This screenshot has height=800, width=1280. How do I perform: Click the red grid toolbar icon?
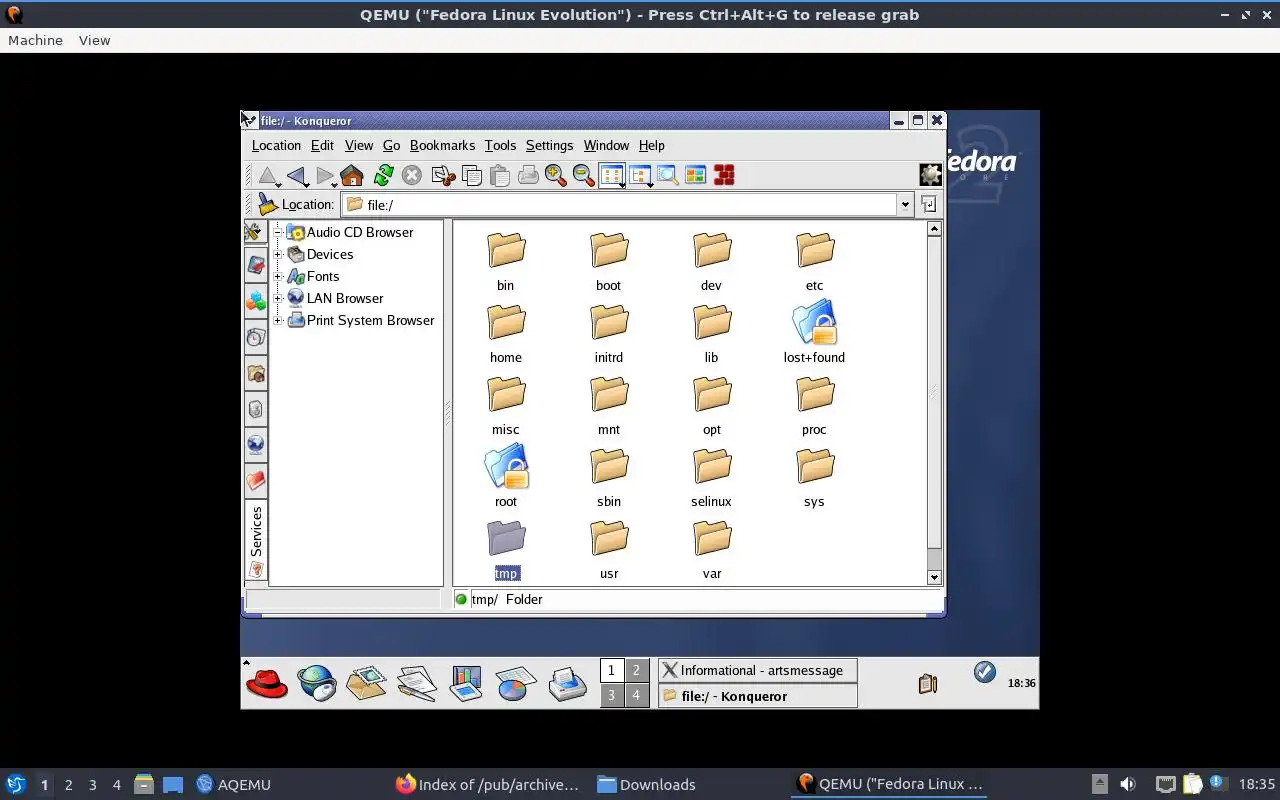[724, 176]
